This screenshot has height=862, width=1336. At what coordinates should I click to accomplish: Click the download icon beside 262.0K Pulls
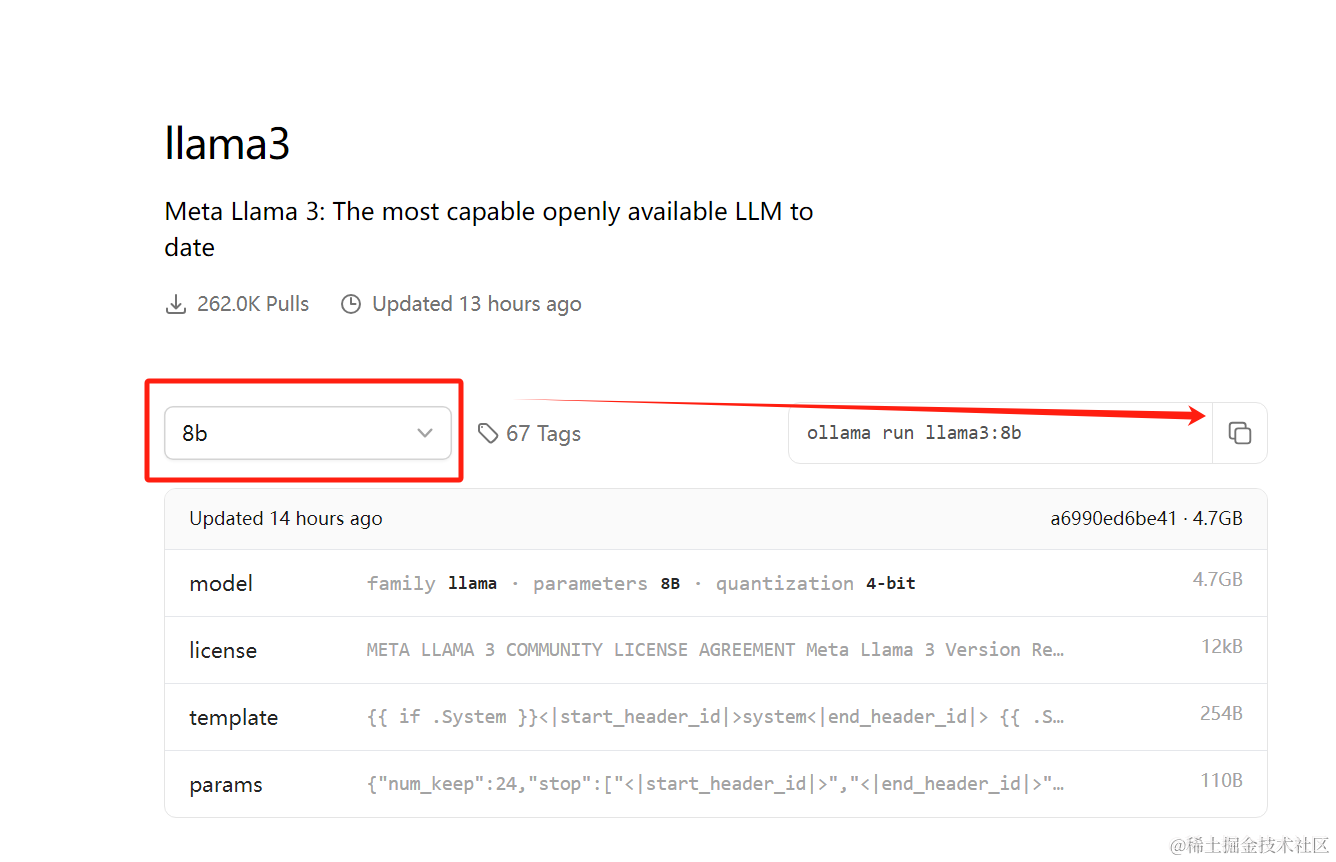(176, 304)
